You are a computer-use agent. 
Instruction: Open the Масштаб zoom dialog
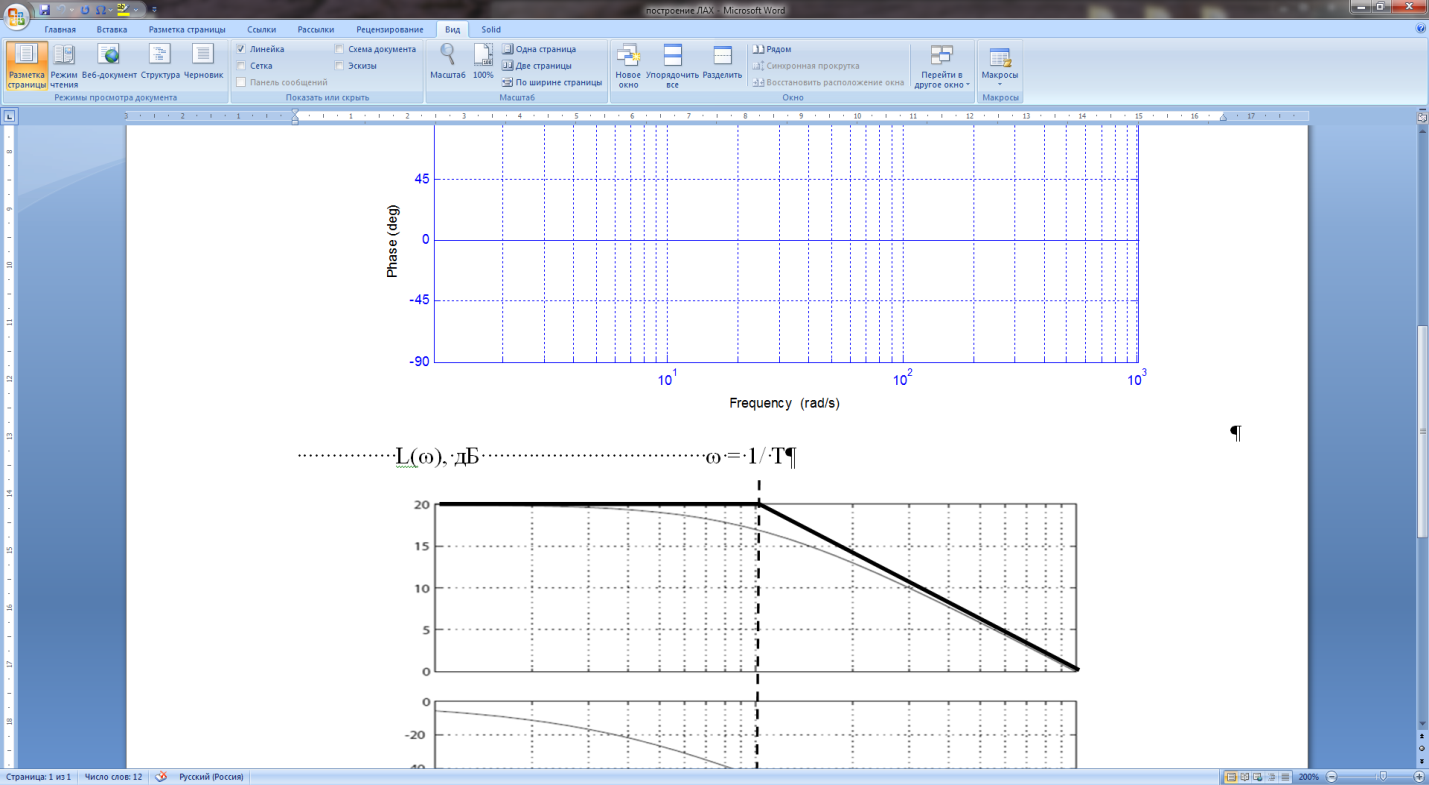448,62
